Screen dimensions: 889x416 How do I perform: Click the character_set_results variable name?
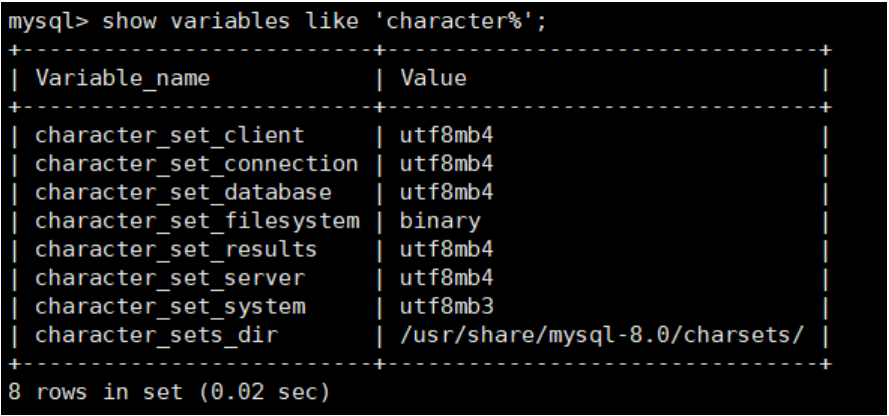click(x=176, y=248)
